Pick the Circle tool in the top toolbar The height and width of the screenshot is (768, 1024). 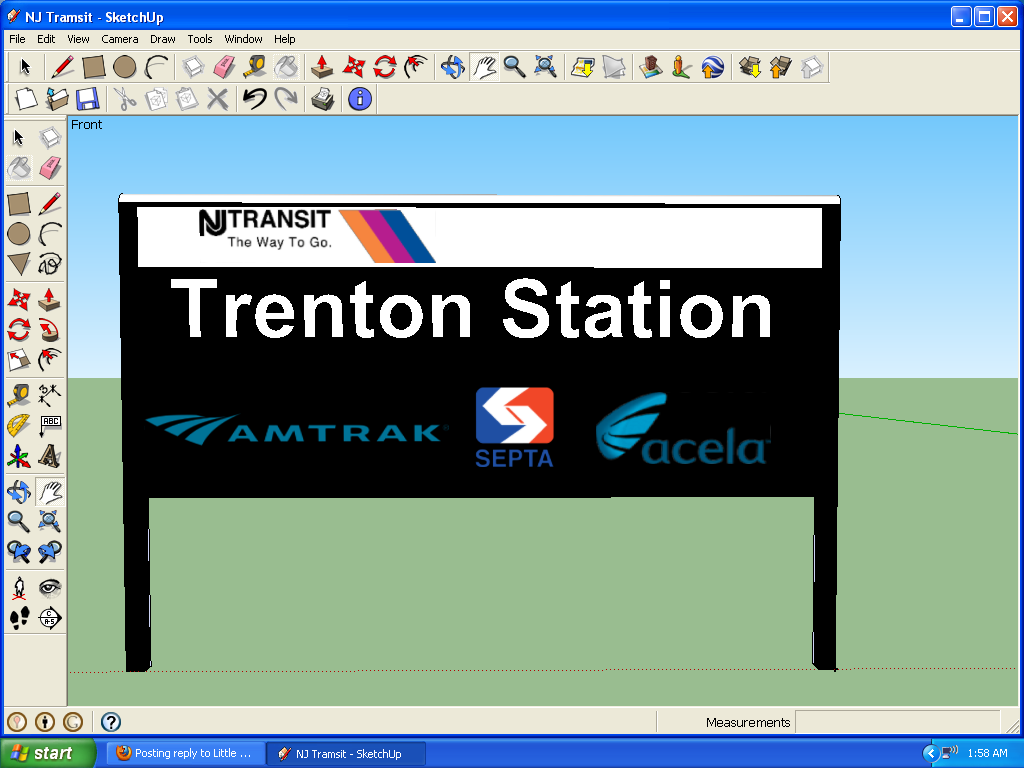[x=125, y=67]
